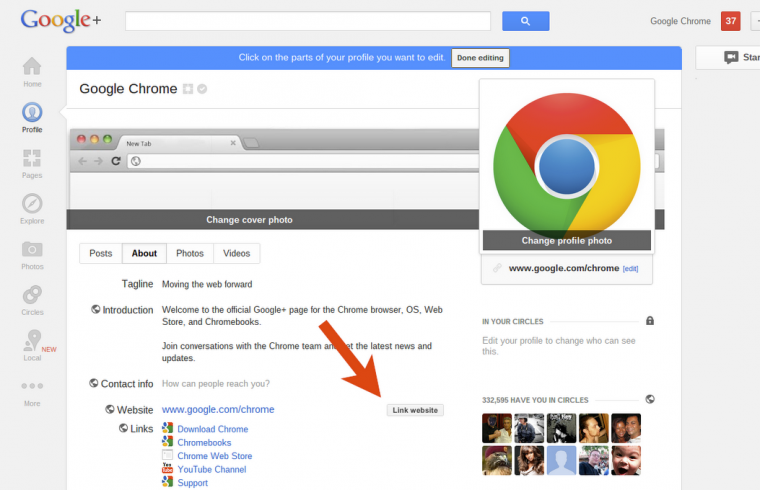This screenshot has height=490, width=760.
Task: Select the About tab
Action: [x=144, y=253]
